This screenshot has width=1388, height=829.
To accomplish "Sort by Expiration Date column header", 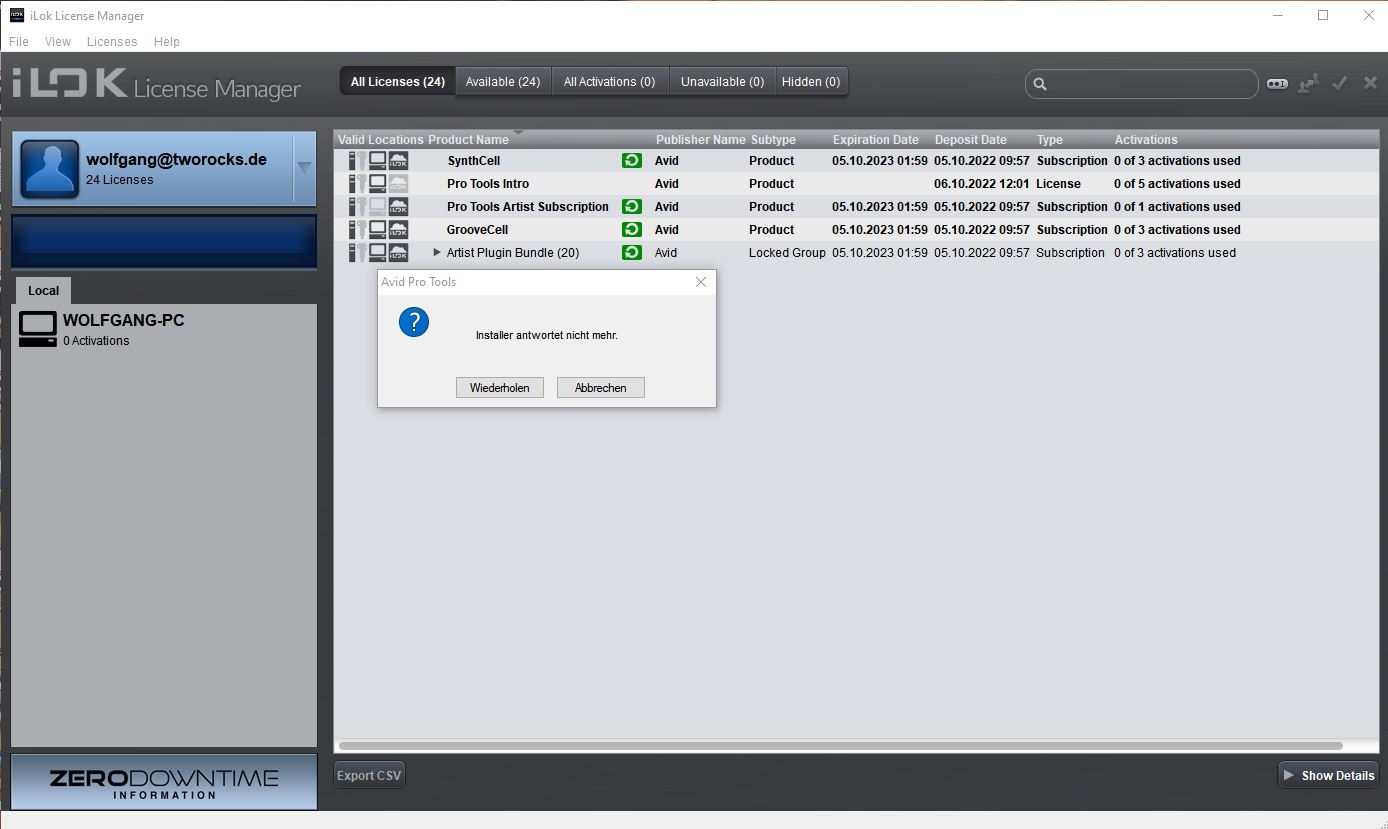I will pyautogui.click(x=875, y=140).
